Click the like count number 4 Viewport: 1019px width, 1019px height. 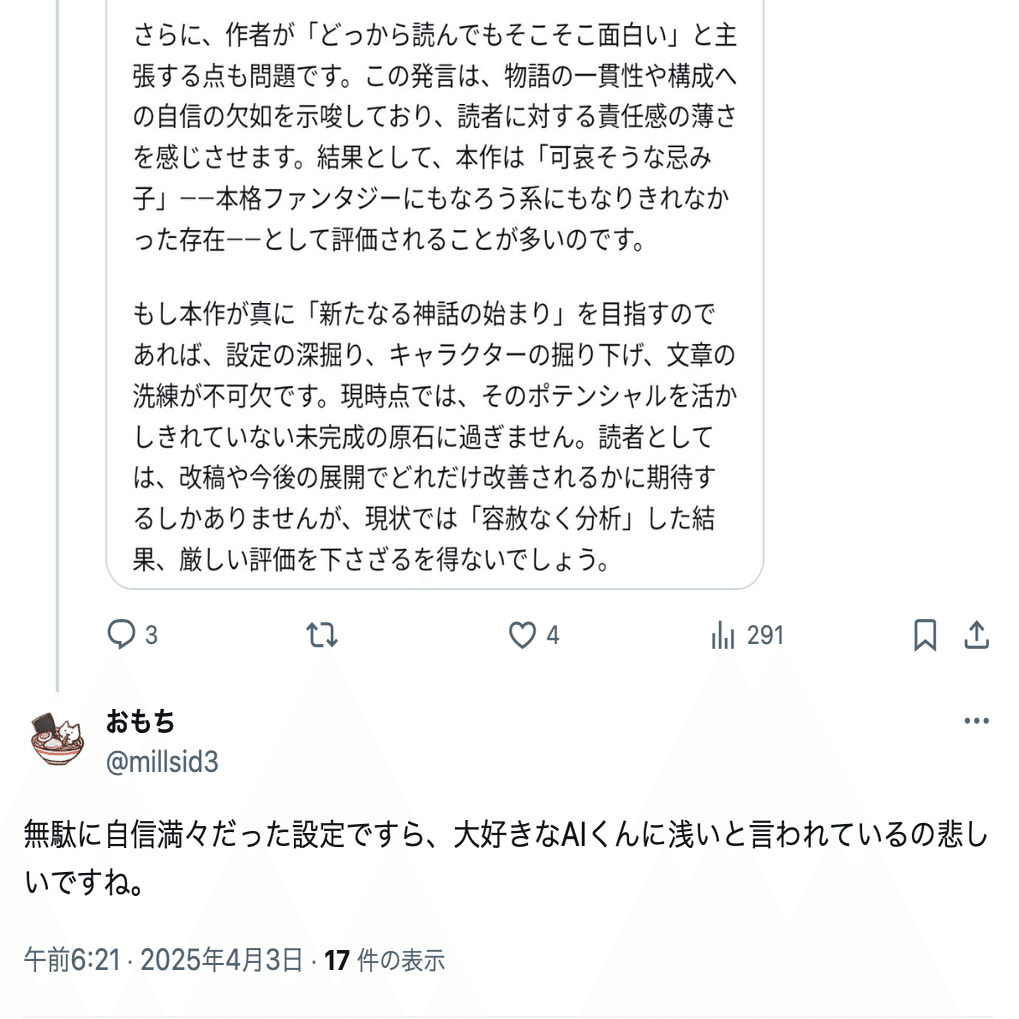553,635
